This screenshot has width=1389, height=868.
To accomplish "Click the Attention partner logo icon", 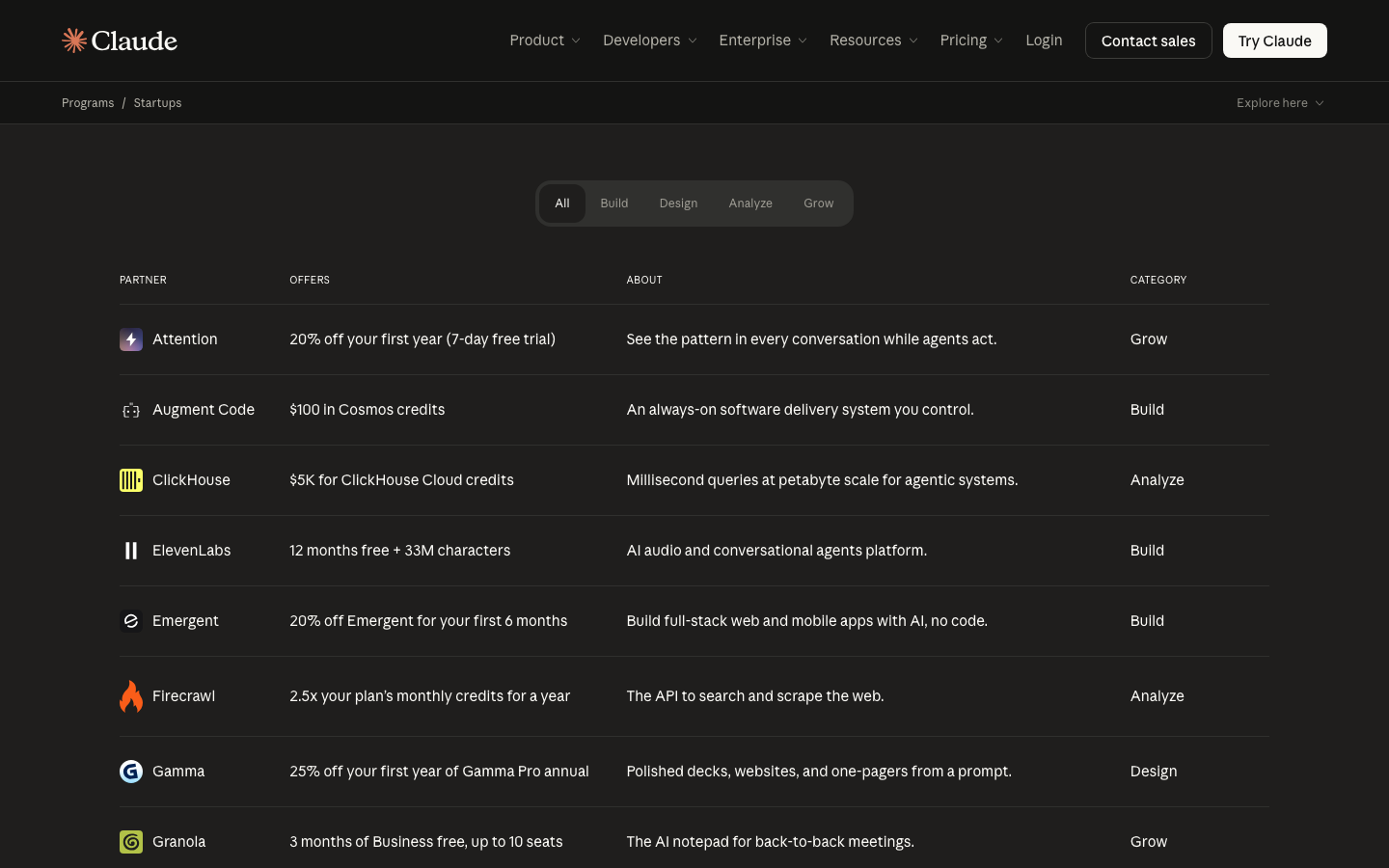I will [x=131, y=339].
